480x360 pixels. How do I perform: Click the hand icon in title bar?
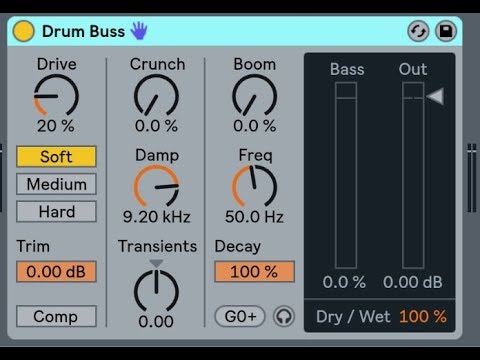(139, 31)
